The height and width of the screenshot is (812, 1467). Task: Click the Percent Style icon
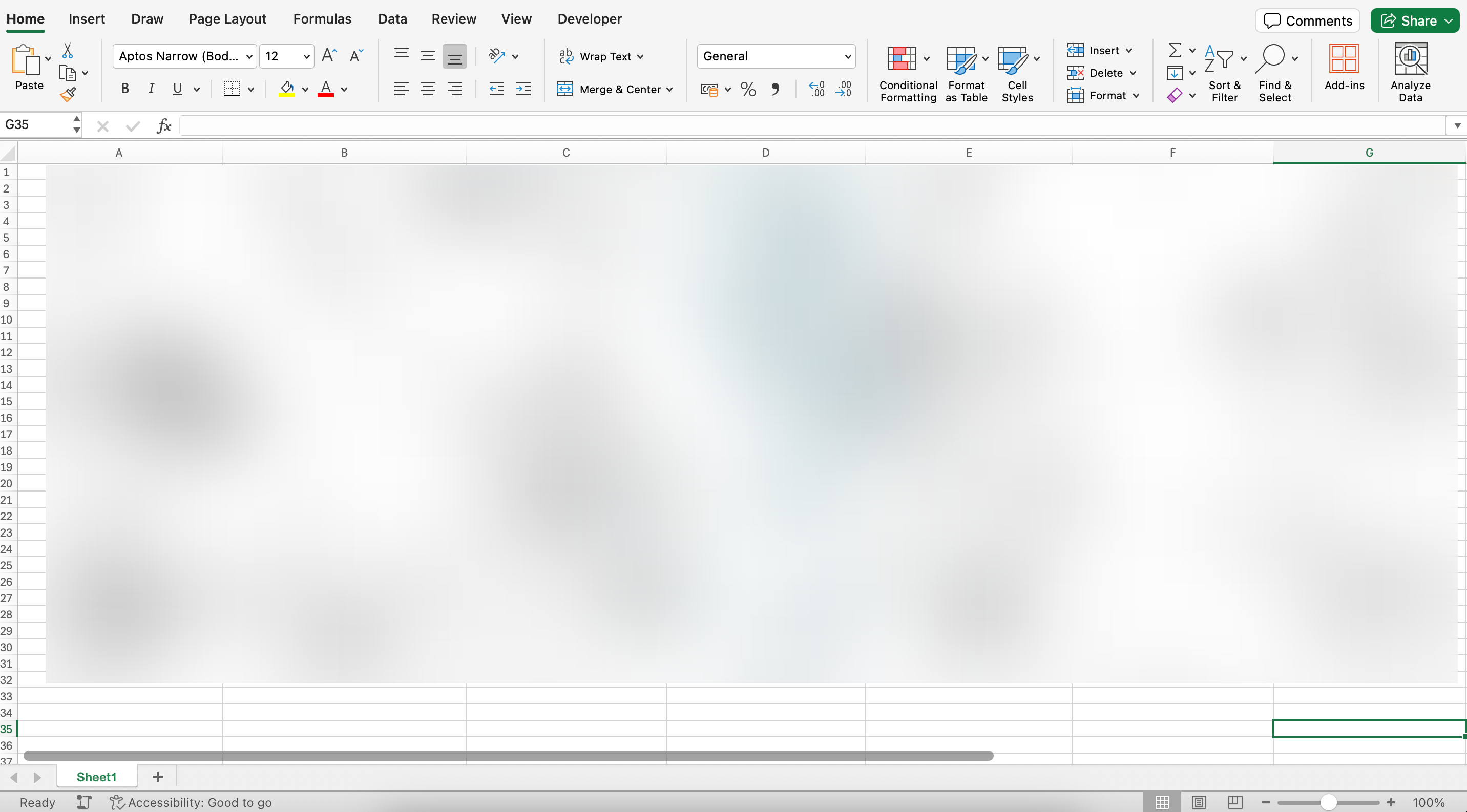click(748, 89)
